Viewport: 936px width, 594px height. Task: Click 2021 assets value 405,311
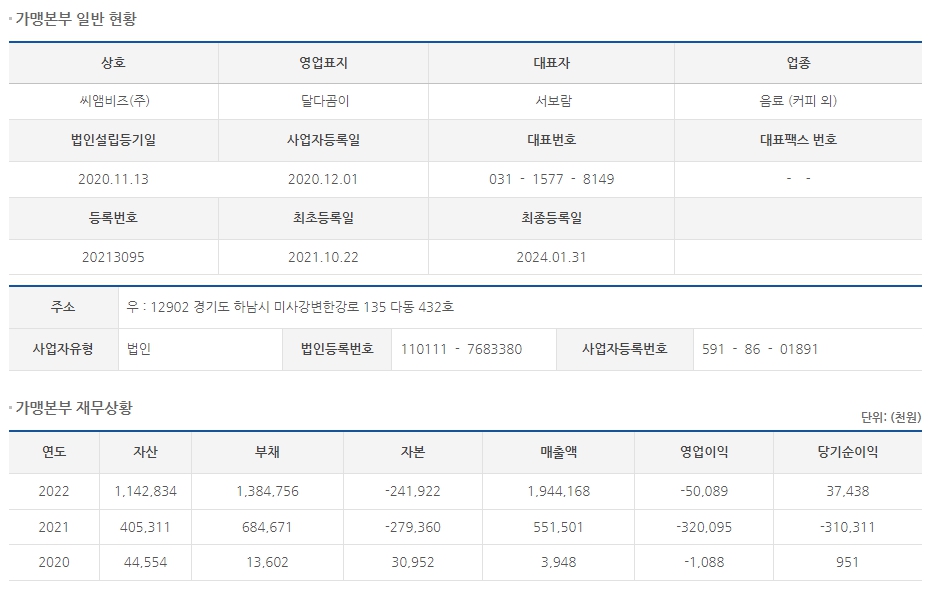145,528
